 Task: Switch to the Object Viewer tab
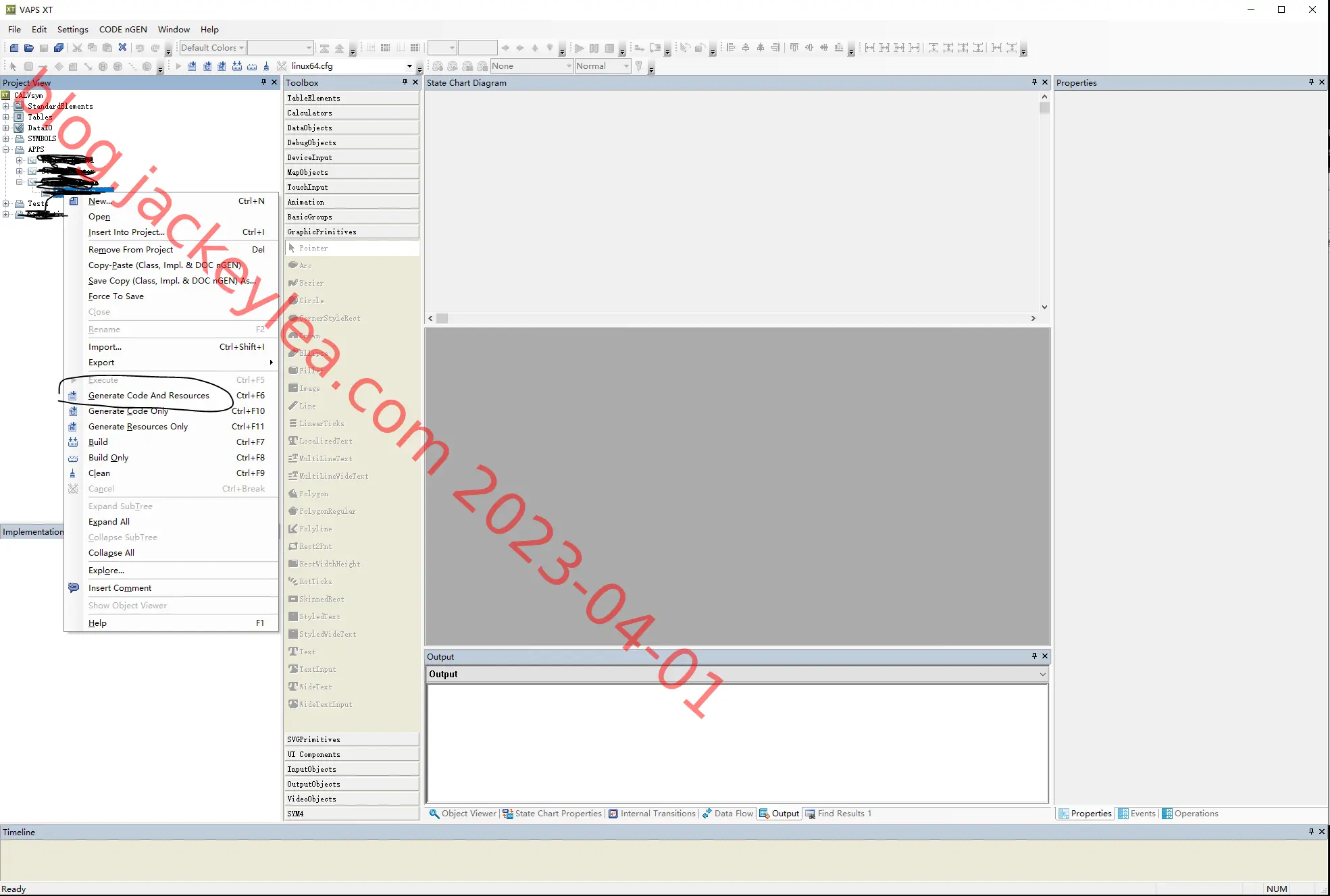tap(463, 814)
